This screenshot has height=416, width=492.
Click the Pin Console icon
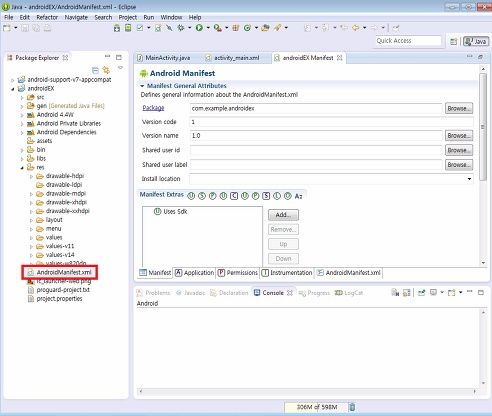click(421, 293)
